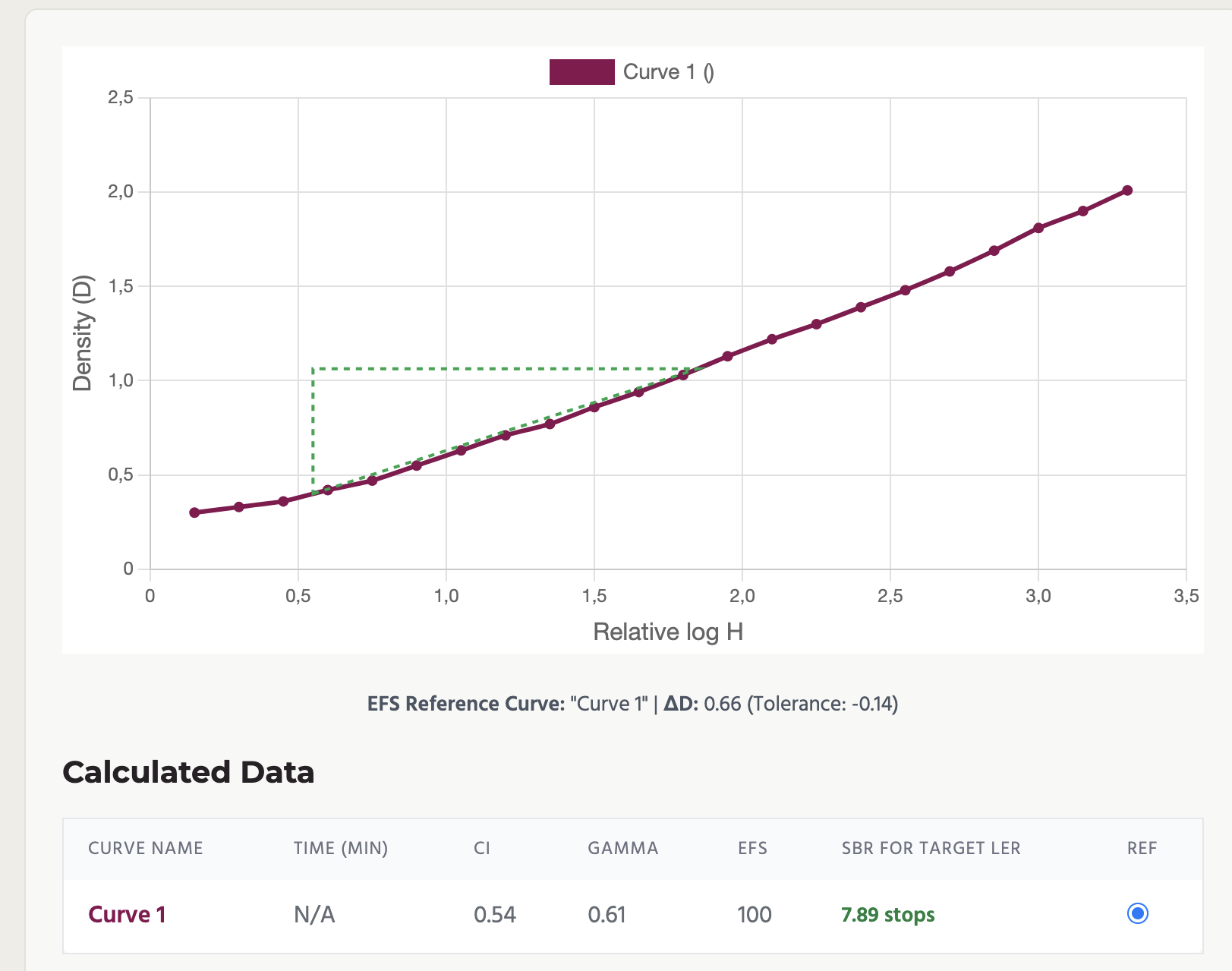Click the data point at log H 1,5
Viewport: 1232px width, 971px height.
click(594, 408)
